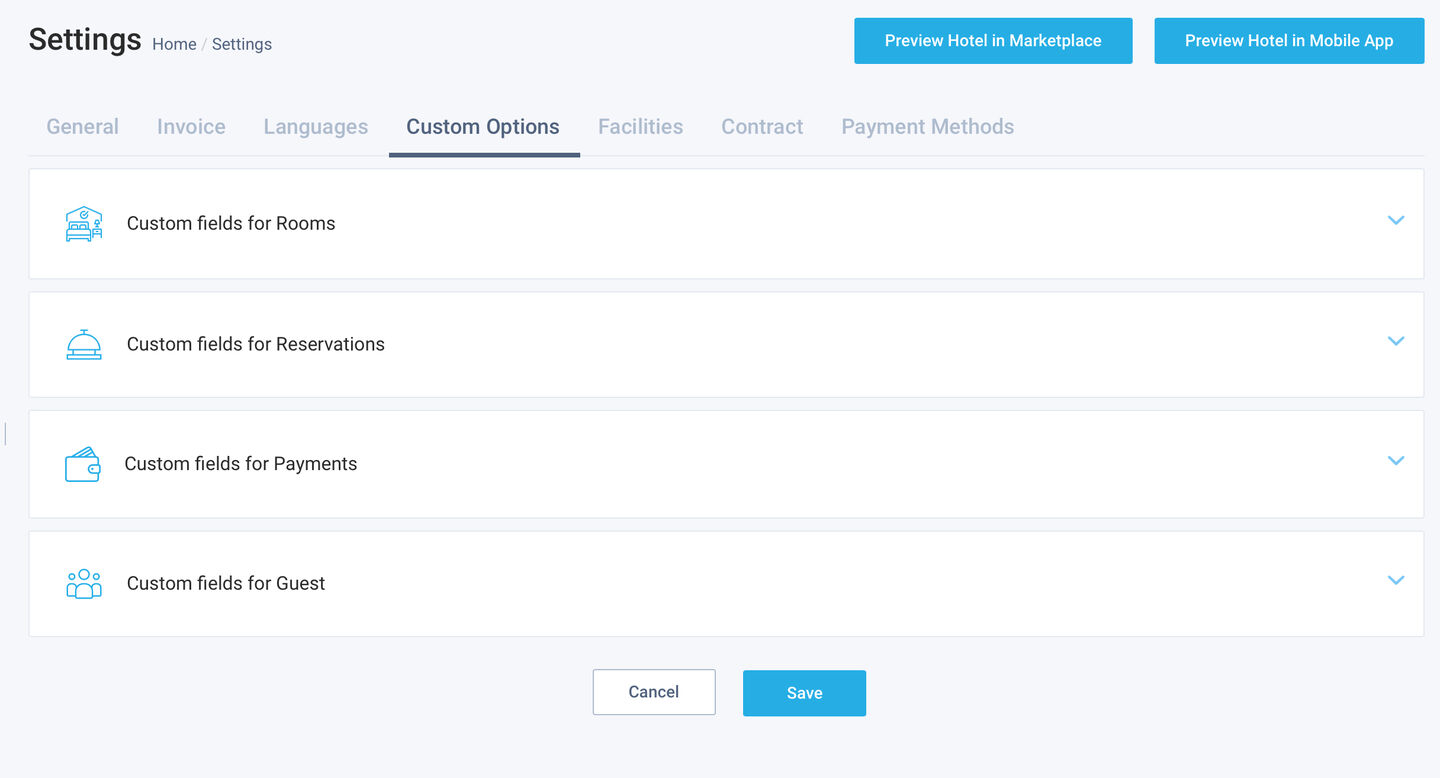Click the bed icon for Rooms custom fields

(x=84, y=224)
